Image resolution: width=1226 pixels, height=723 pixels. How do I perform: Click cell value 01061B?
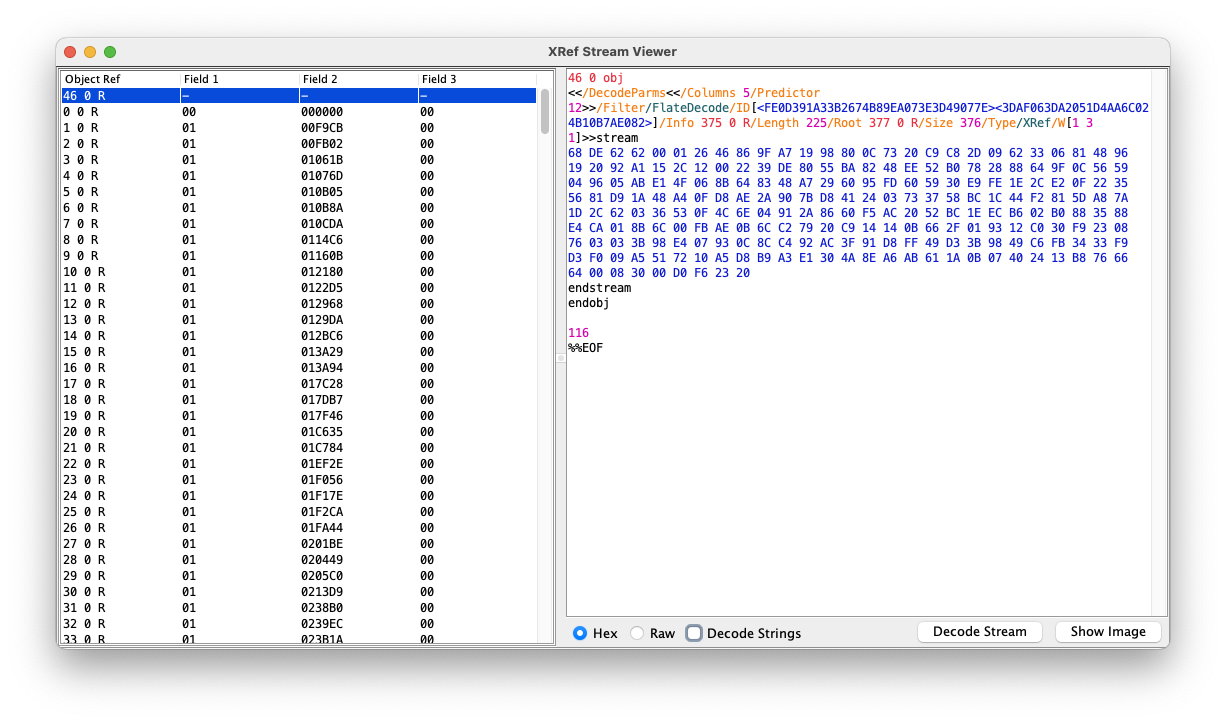(322, 160)
